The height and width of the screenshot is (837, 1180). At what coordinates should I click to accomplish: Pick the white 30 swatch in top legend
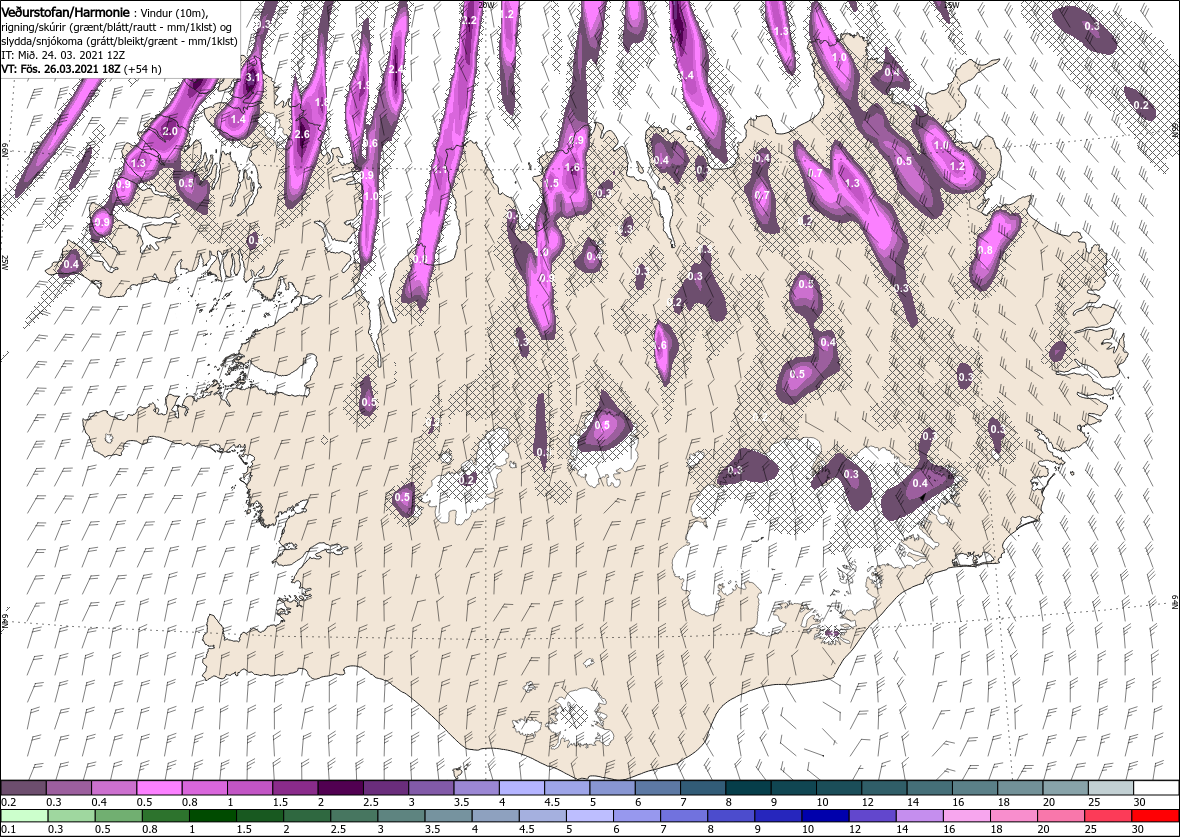pyautogui.click(x=1156, y=787)
